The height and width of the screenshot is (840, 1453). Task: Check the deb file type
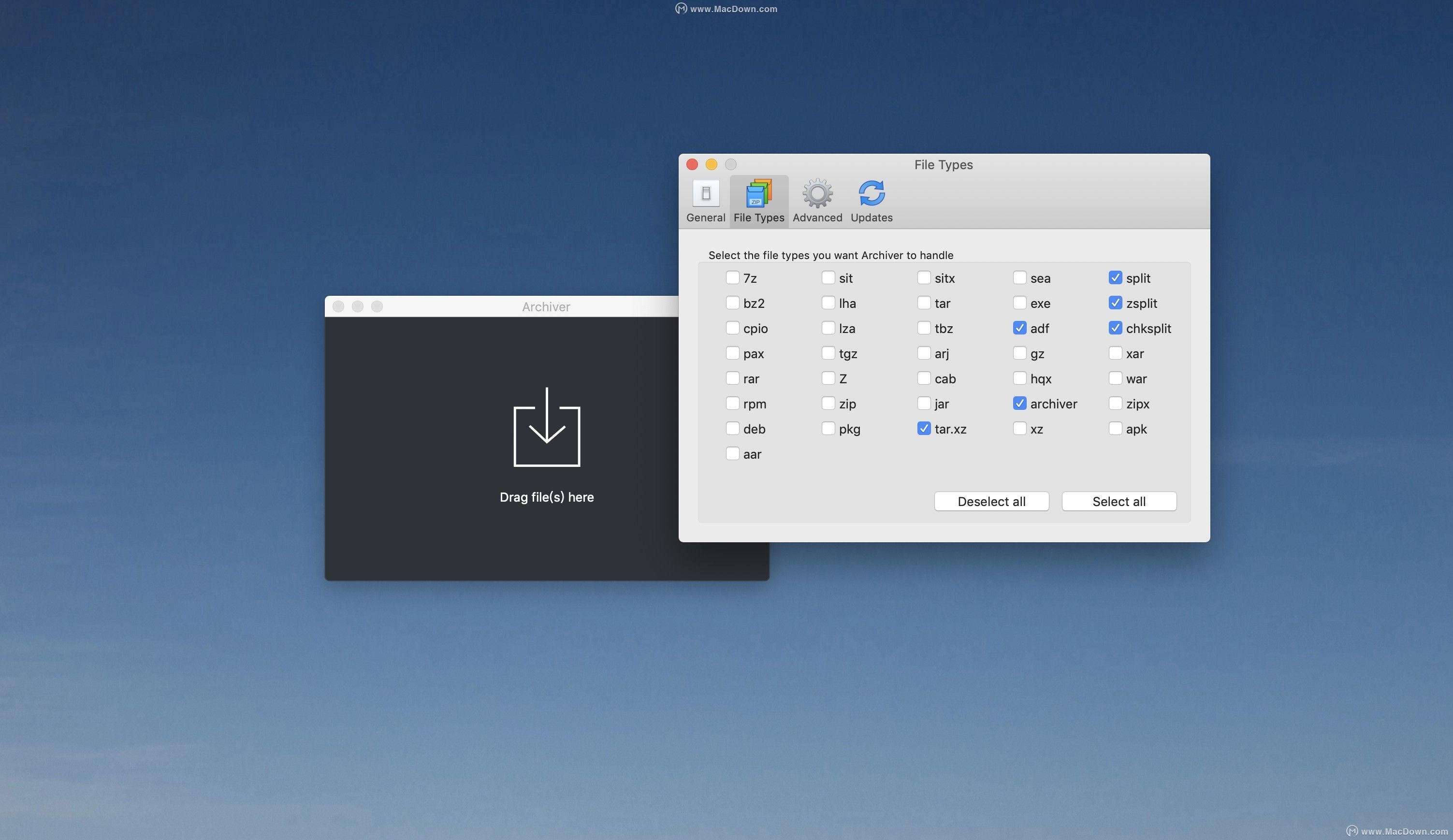(732, 428)
